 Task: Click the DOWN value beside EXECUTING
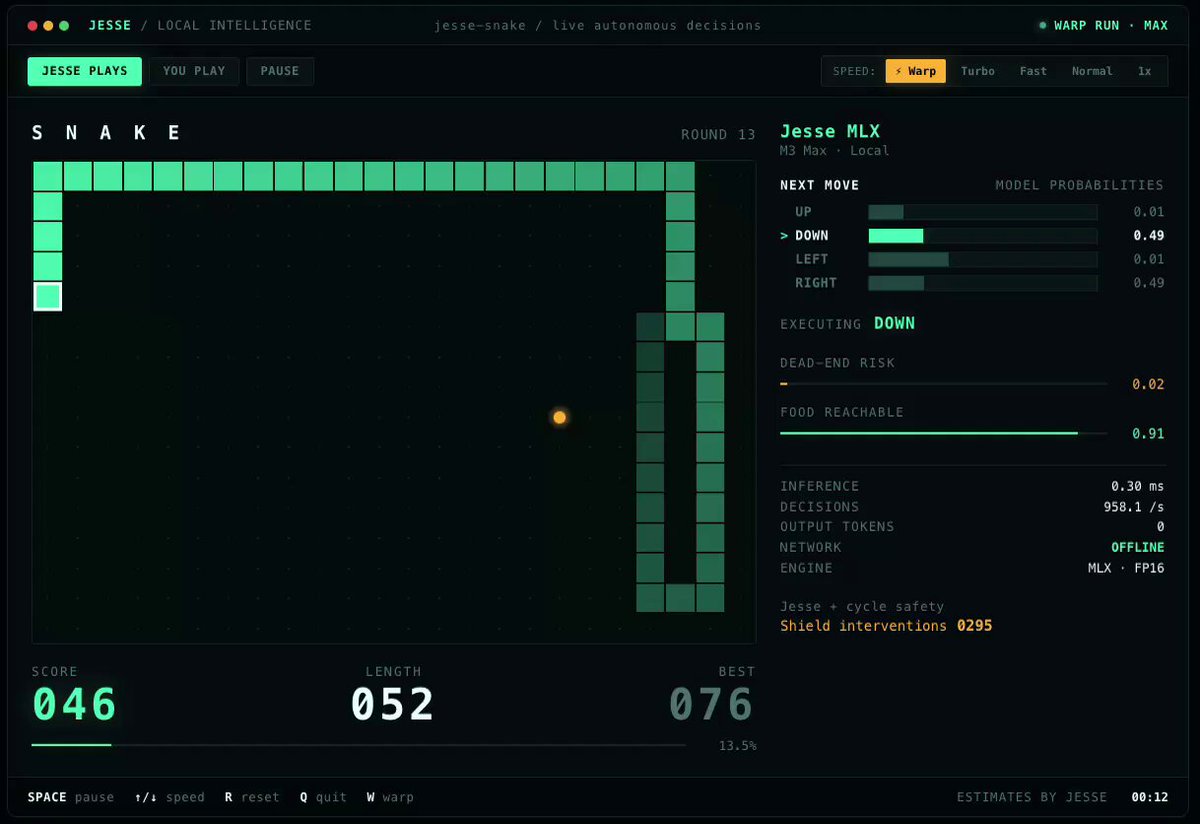(x=894, y=323)
